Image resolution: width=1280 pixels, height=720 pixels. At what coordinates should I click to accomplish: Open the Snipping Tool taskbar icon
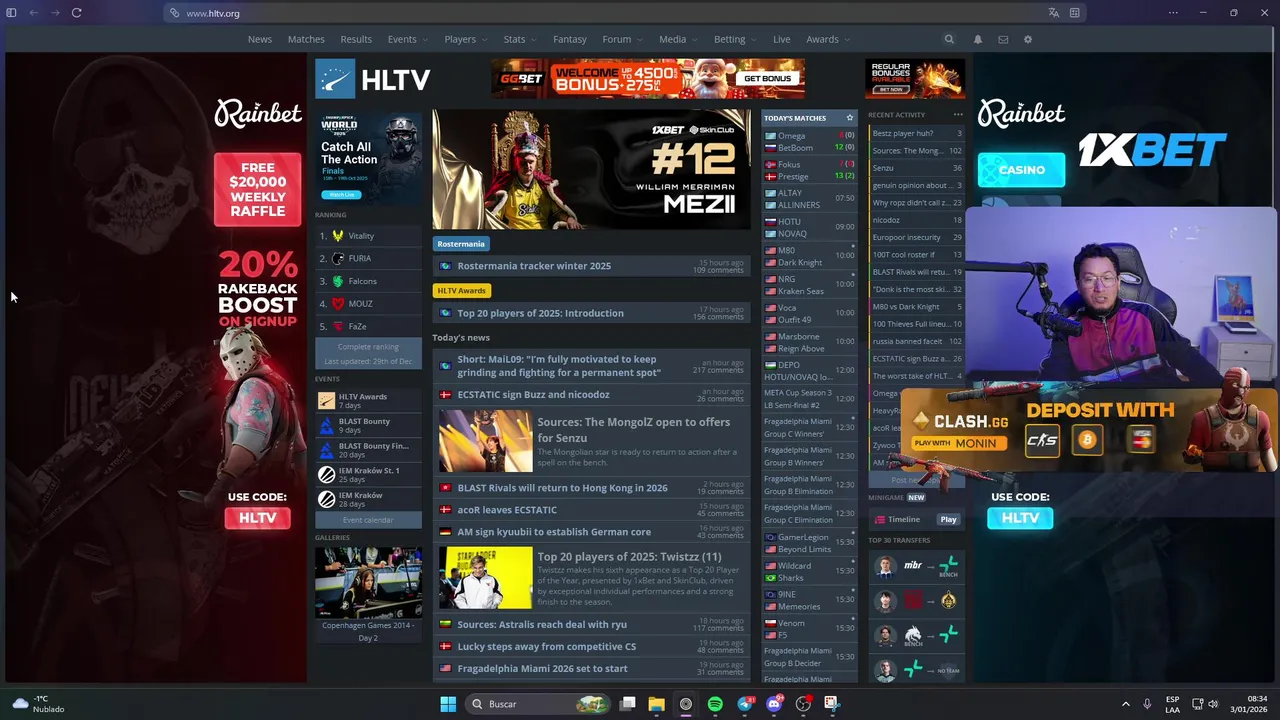[x=831, y=704]
